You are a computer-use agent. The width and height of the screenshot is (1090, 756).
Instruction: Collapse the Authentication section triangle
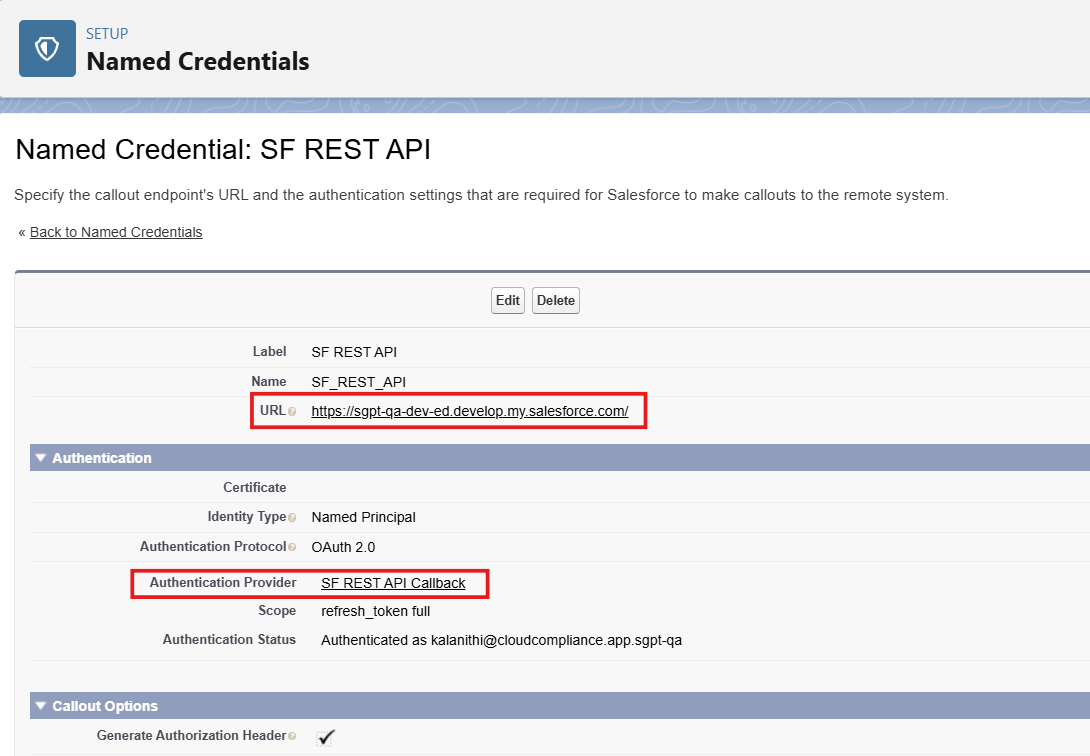tap(41, 458)
